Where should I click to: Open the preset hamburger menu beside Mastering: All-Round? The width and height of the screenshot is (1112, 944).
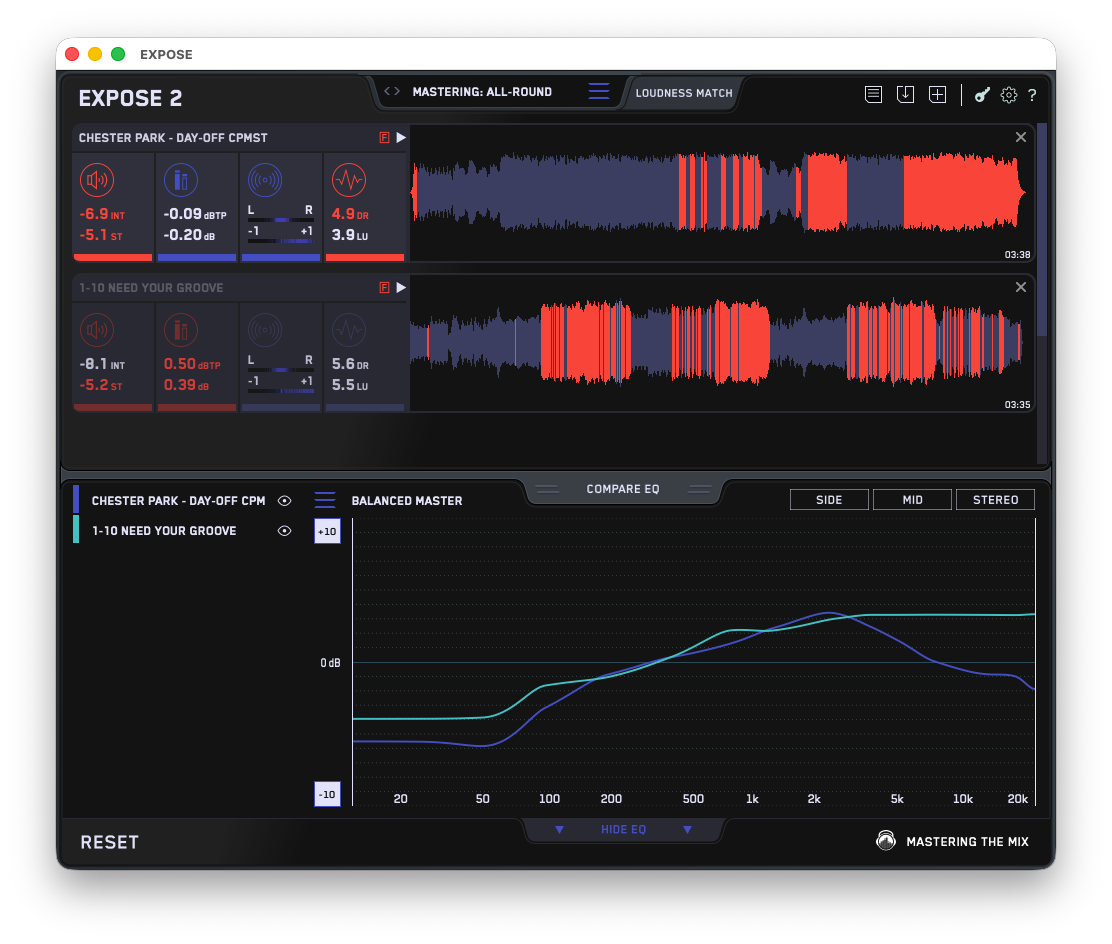pos(599,91)
